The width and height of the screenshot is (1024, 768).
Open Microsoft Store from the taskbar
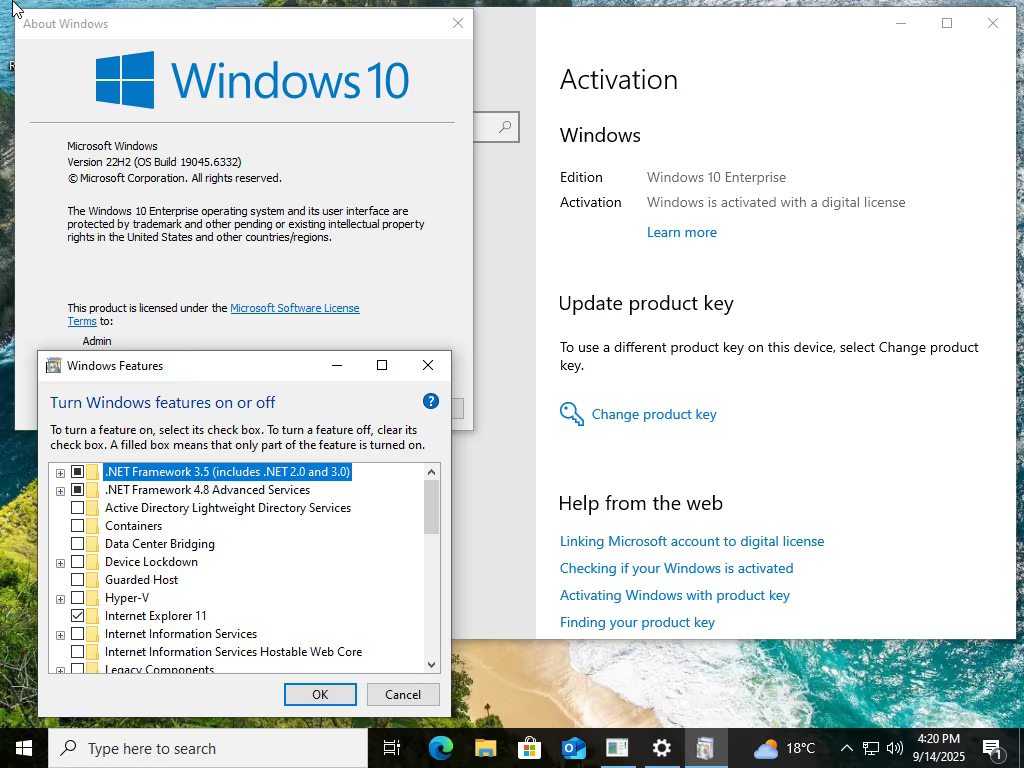[x=529, y=748]
